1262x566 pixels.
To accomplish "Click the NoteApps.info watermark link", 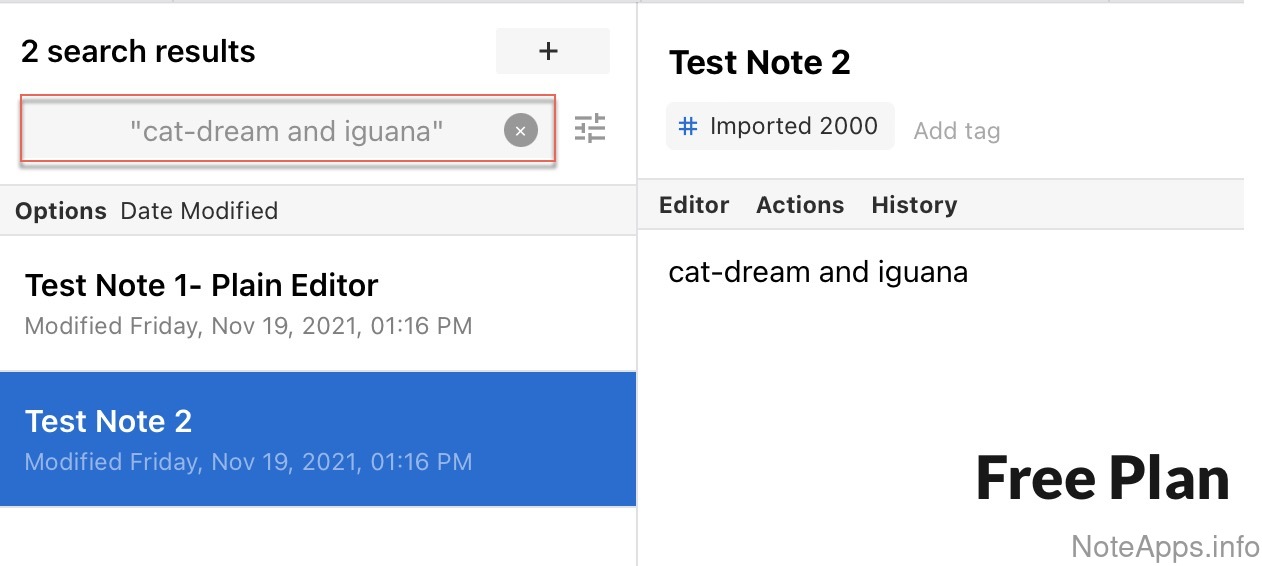I will point(1165,546).
